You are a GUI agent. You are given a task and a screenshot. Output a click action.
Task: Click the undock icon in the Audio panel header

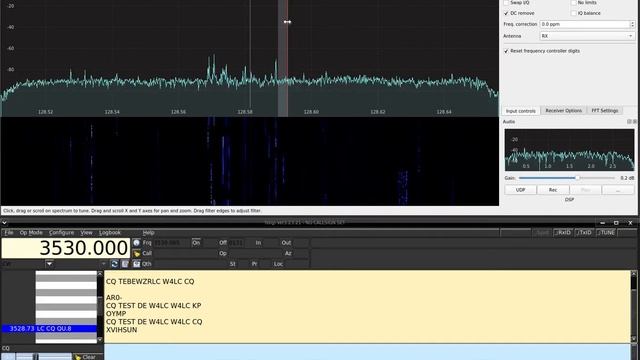[629, 122]
